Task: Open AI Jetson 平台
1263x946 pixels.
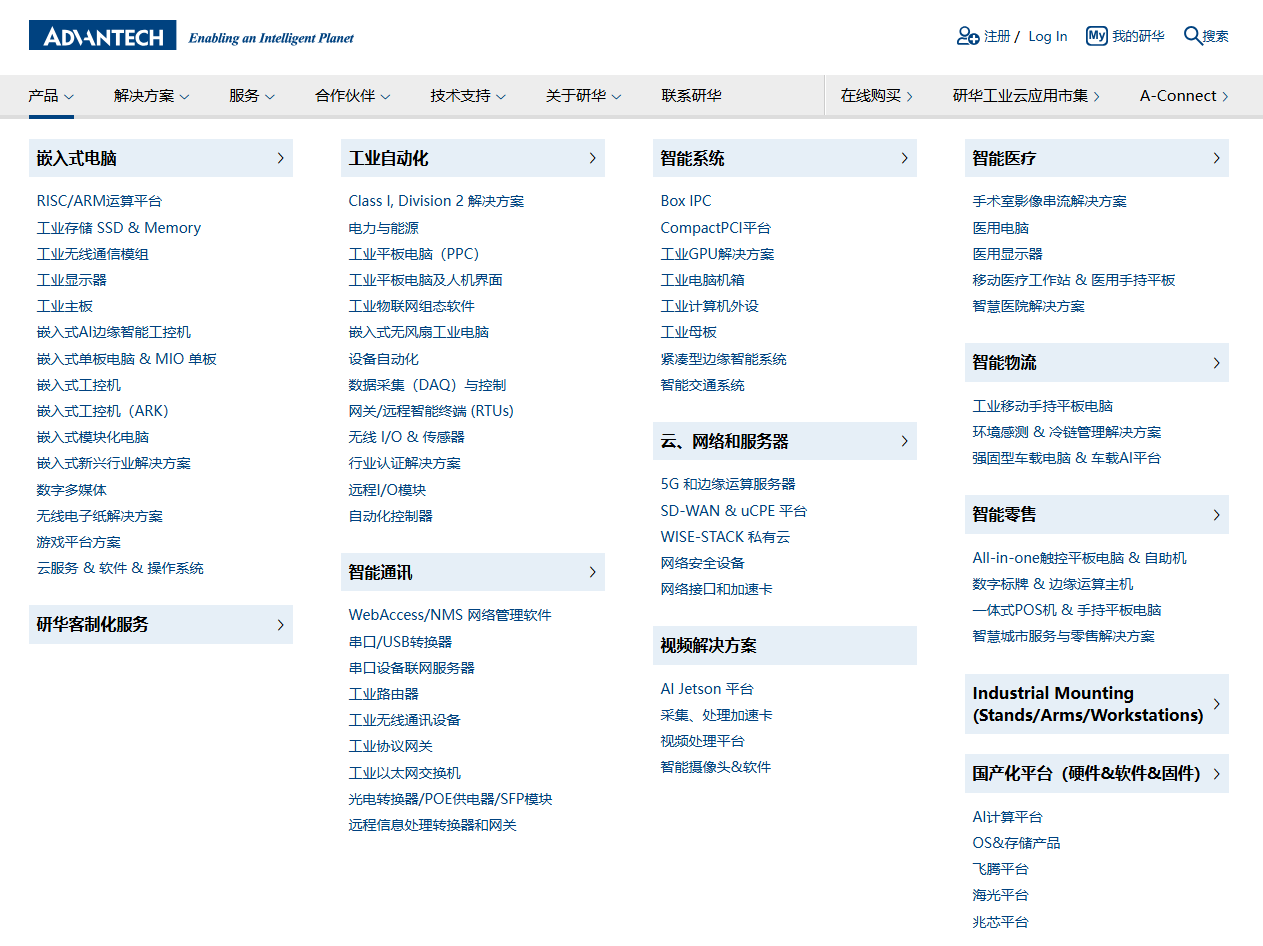Action: (707, 689)
